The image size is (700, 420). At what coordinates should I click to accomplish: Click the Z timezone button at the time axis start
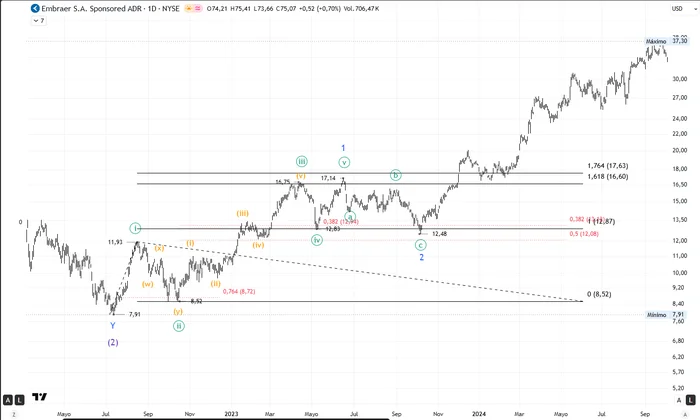[13, 415]
